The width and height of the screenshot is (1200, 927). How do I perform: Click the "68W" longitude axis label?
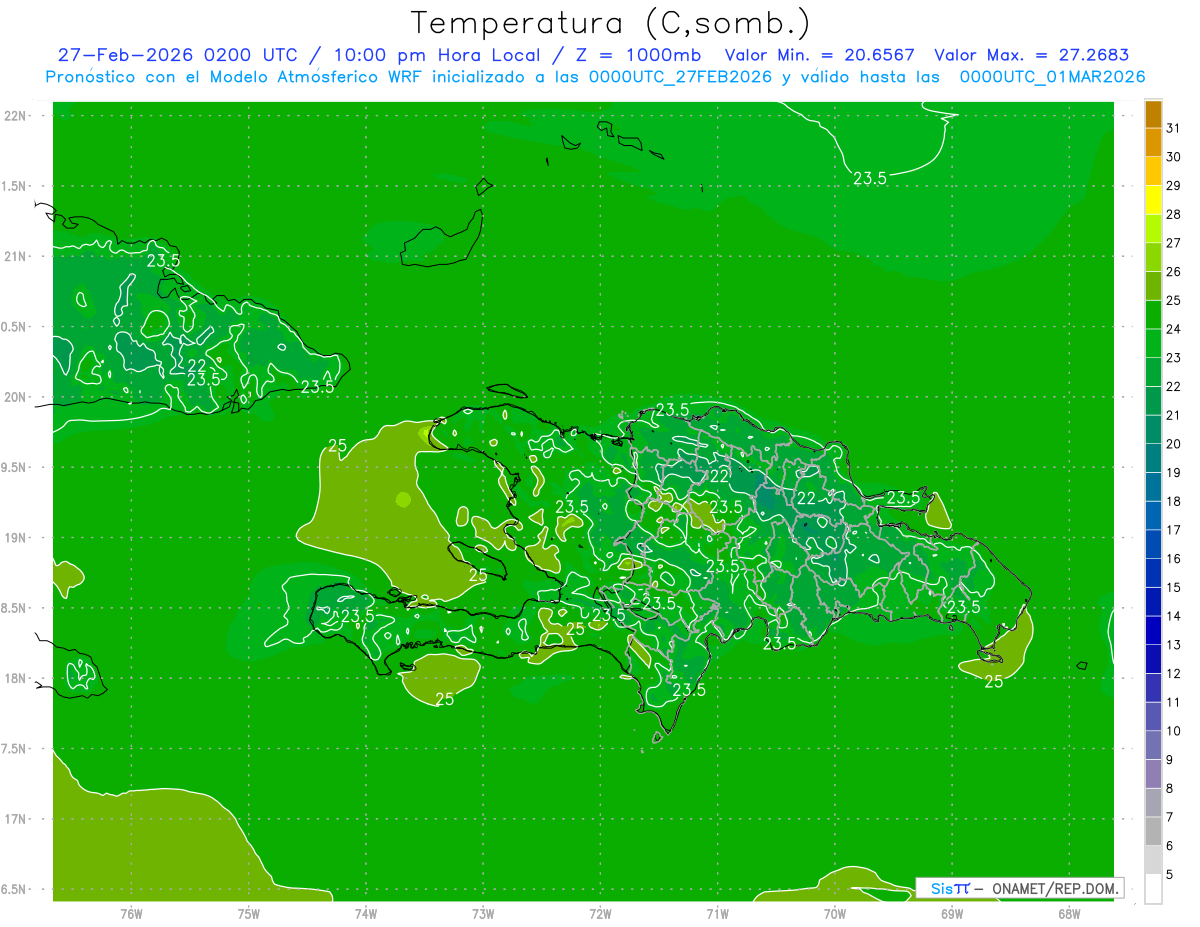coord(1069,913)
